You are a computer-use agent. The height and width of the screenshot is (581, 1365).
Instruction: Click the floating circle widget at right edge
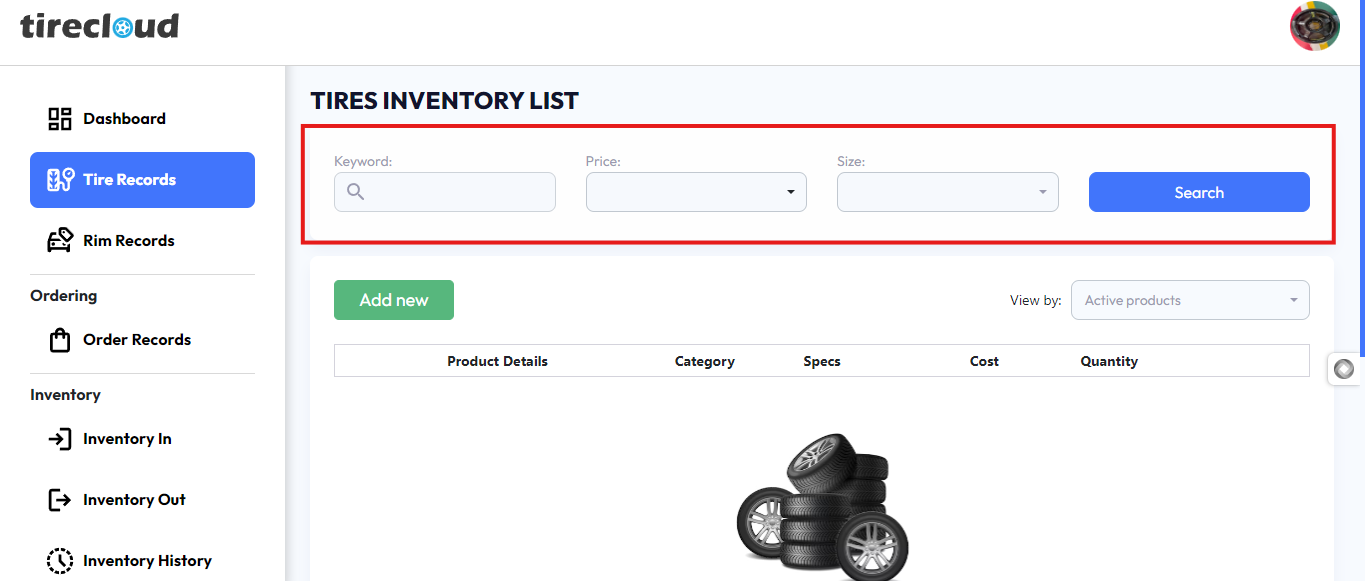(1344, 369)
